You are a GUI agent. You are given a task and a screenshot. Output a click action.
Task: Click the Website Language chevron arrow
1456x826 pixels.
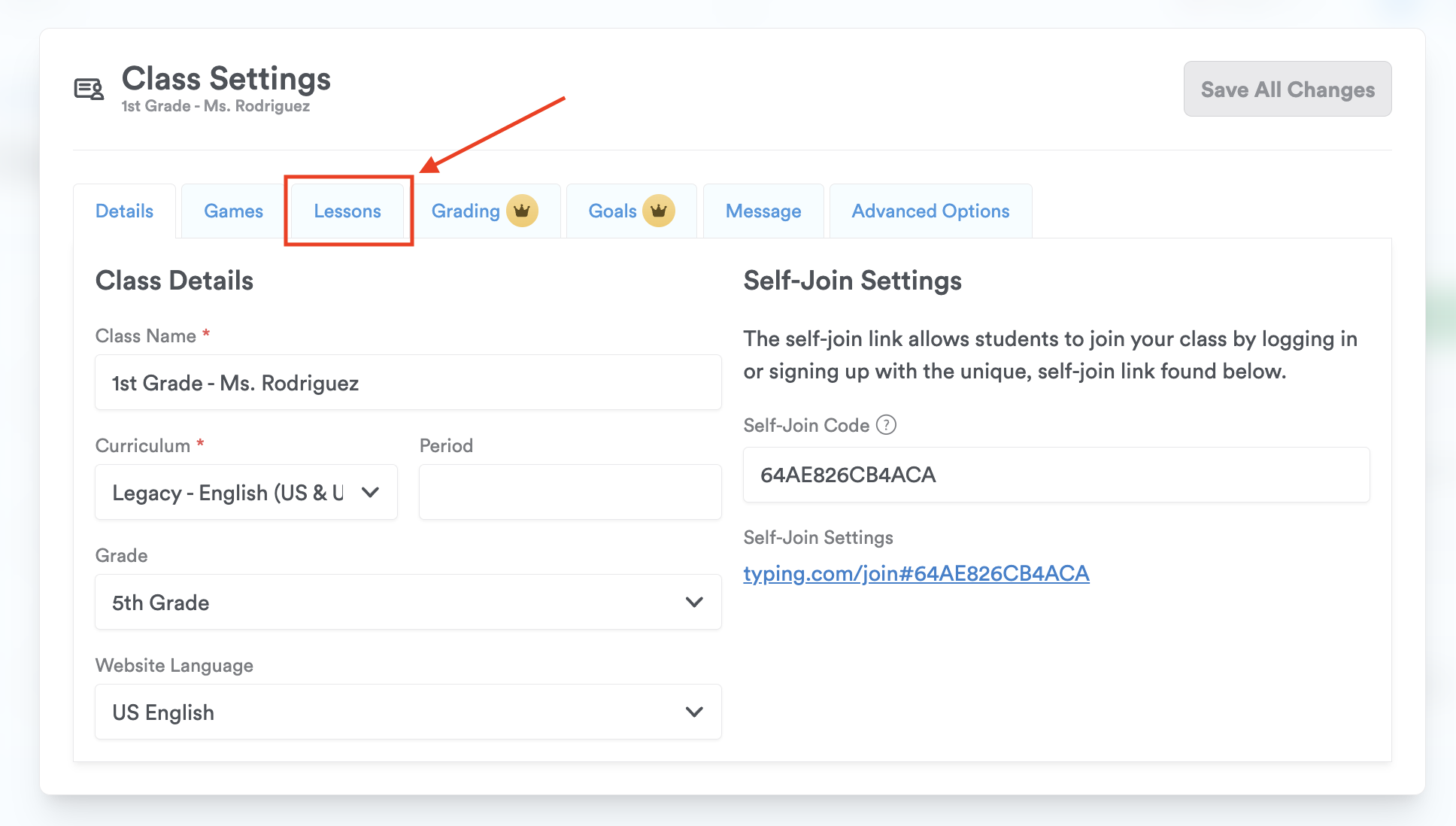tap(694, 712)
